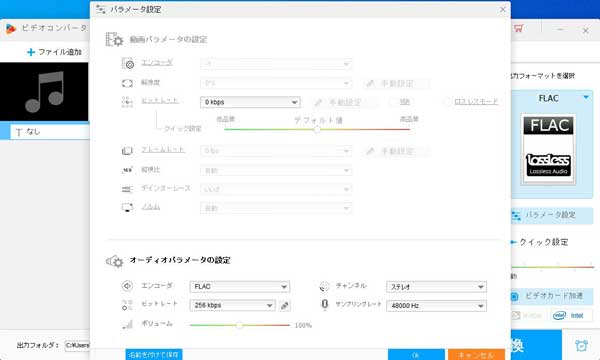This screenshot has height=360, width=600.
Task: Click the blue convert button in main window
Action: (x=536, y=345)
